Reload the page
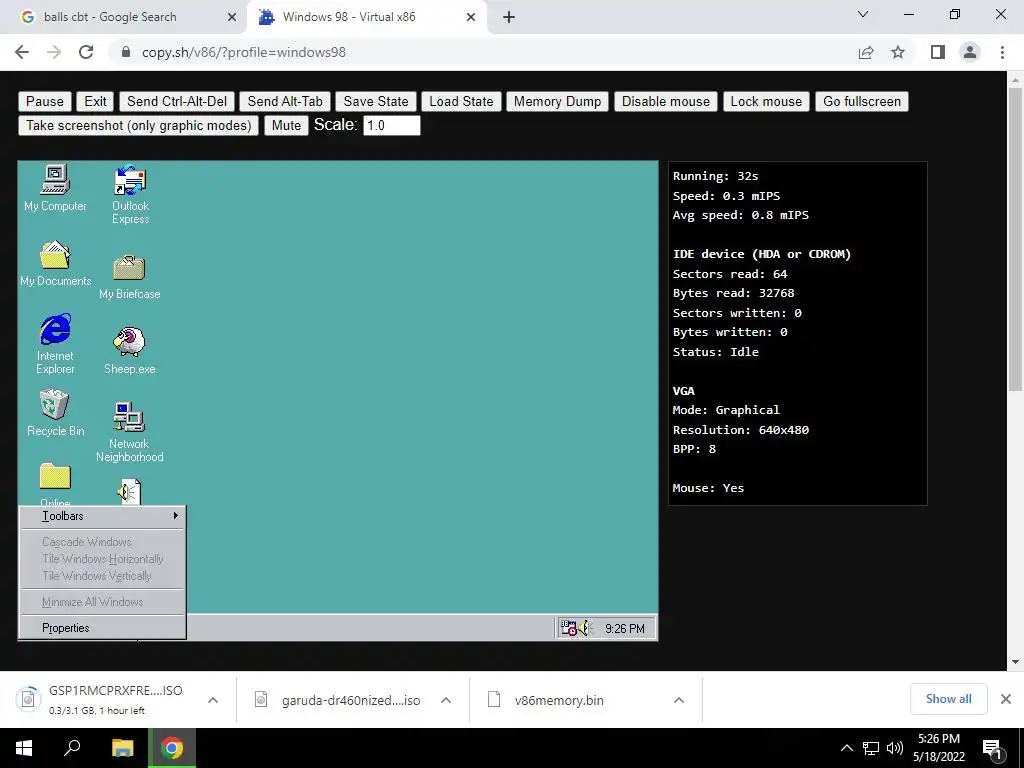 point(86,52)
